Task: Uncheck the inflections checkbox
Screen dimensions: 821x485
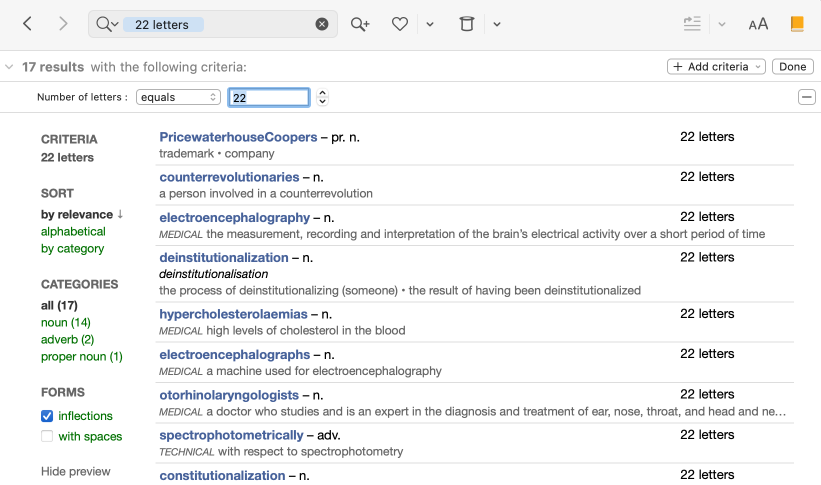Action: (47, 416)
